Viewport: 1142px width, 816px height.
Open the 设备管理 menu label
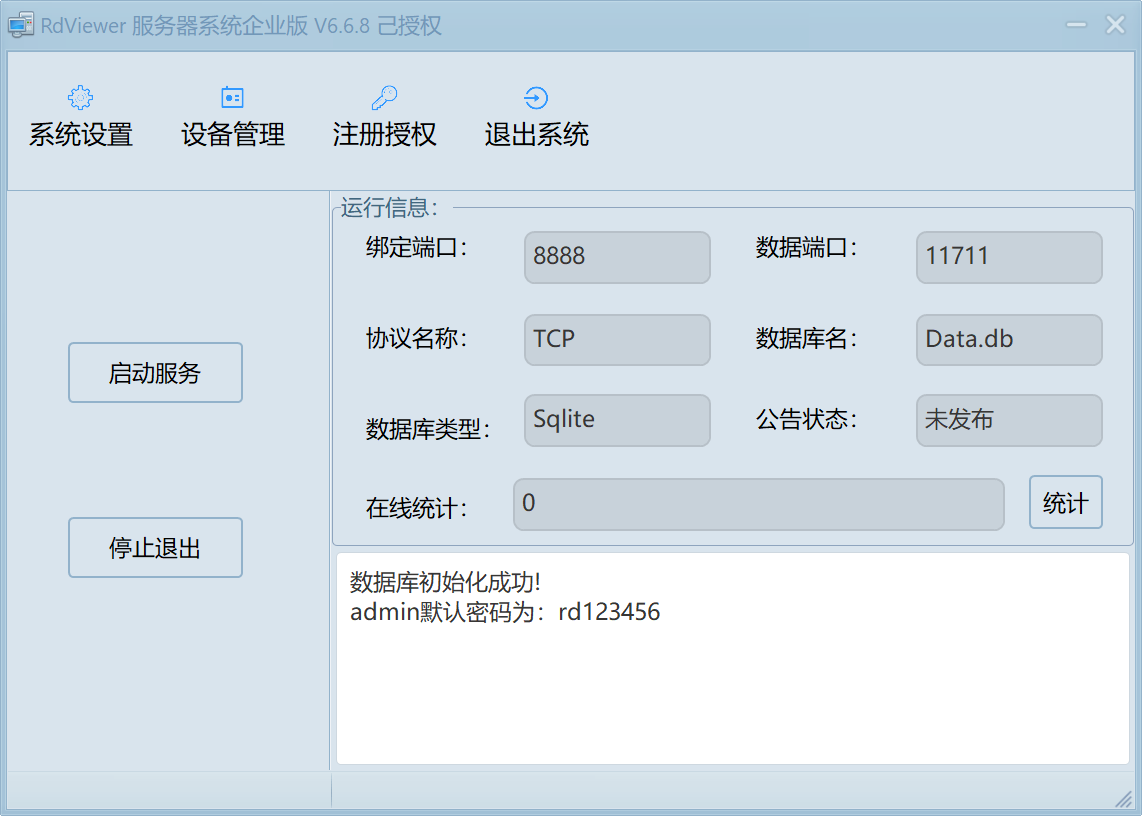coord(233,135)
